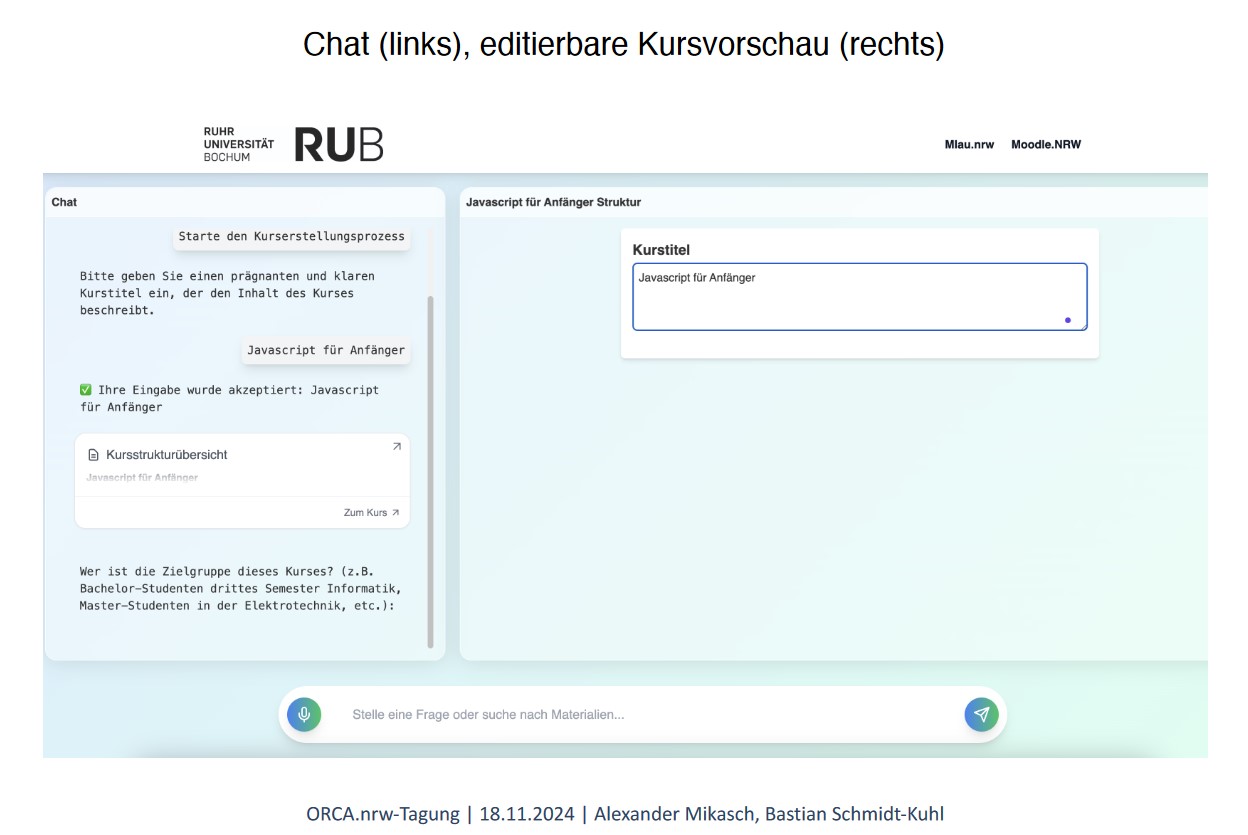Open the Kursstrukturübersicht card title

click(166, 455)
